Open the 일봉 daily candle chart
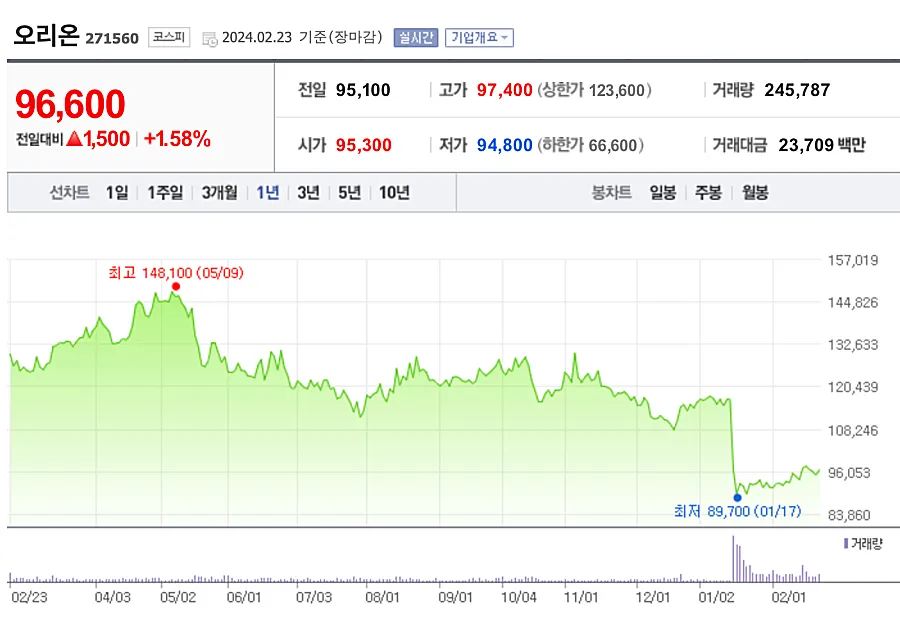Screen dimensions: 900x624 click(x=663, y=192)
